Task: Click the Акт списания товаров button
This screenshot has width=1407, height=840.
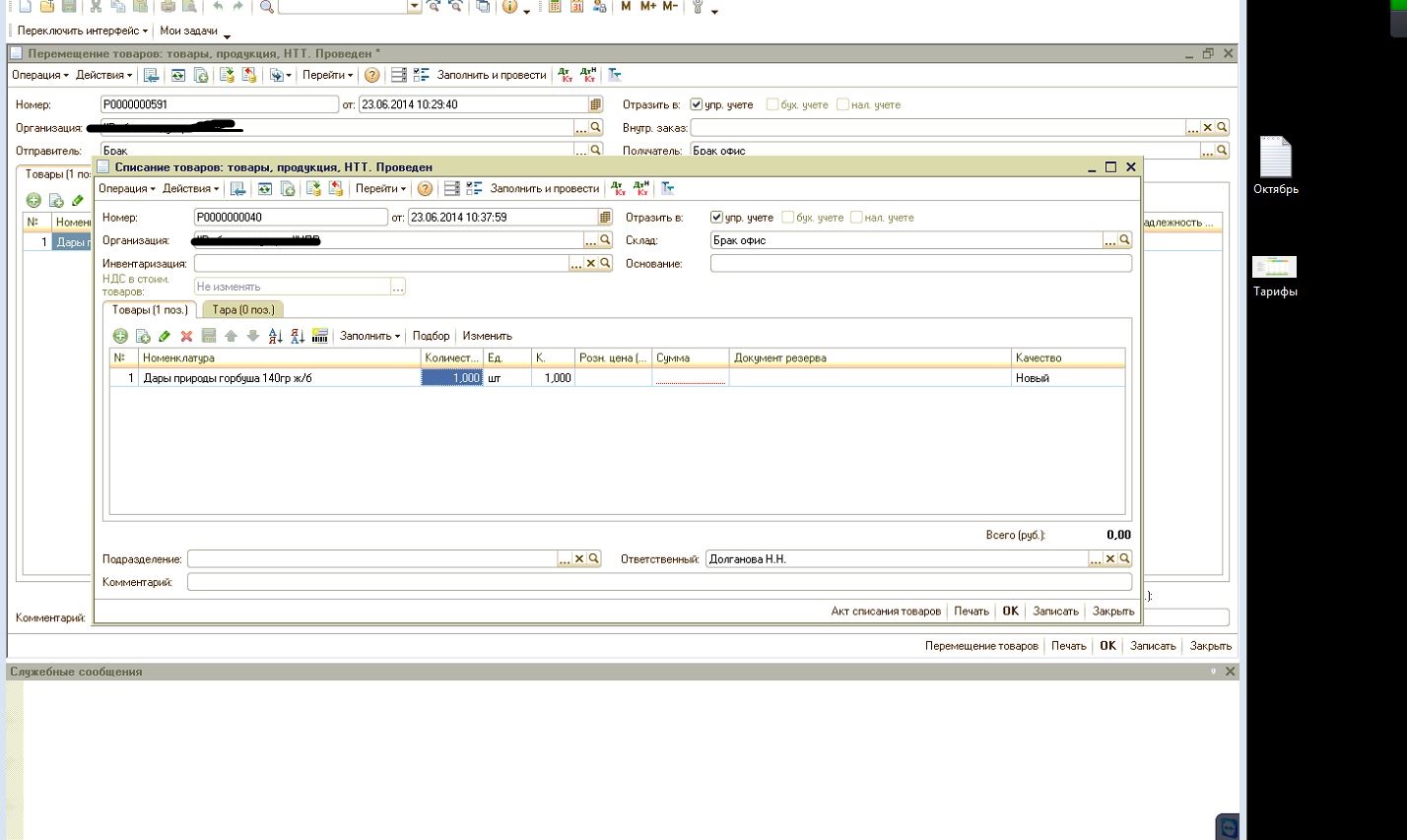Action: pyautogui.click(x=885, y=612)
